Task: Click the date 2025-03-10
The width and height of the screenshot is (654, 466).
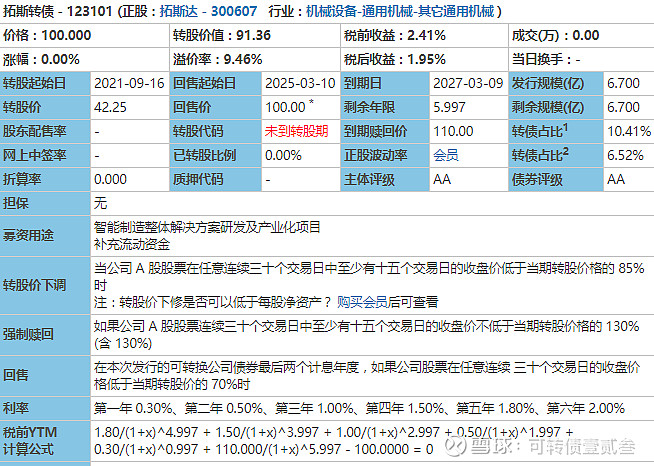Action: pyautogui.click(x=300, y=83)
